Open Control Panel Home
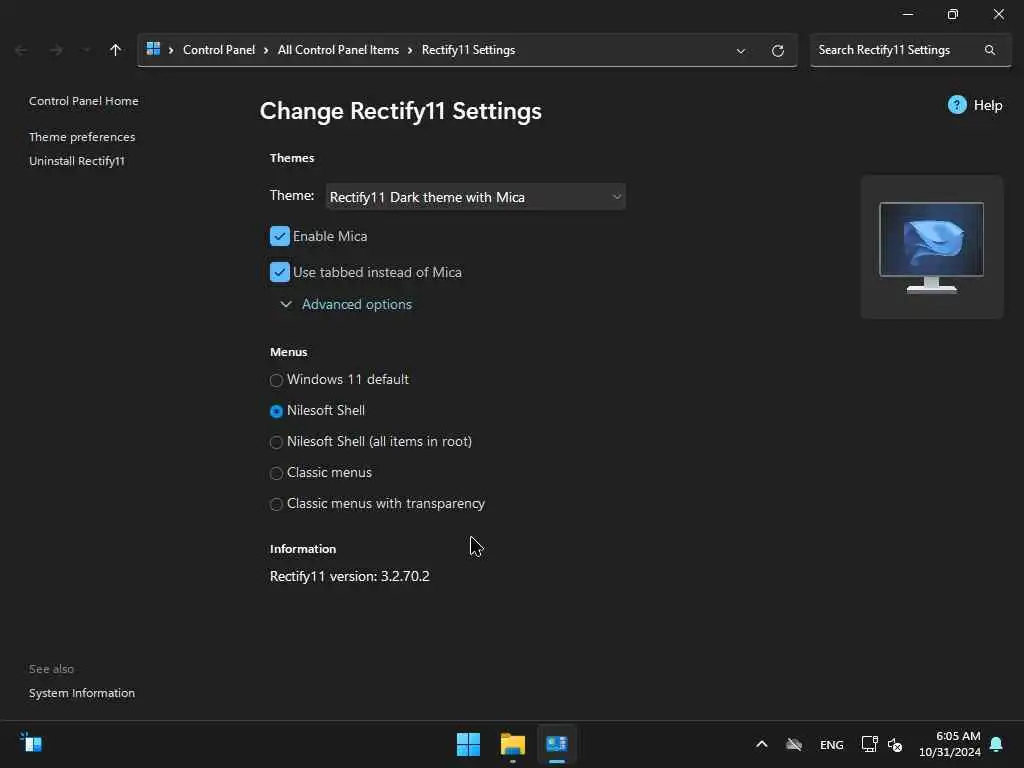 (x=84, y=101)
